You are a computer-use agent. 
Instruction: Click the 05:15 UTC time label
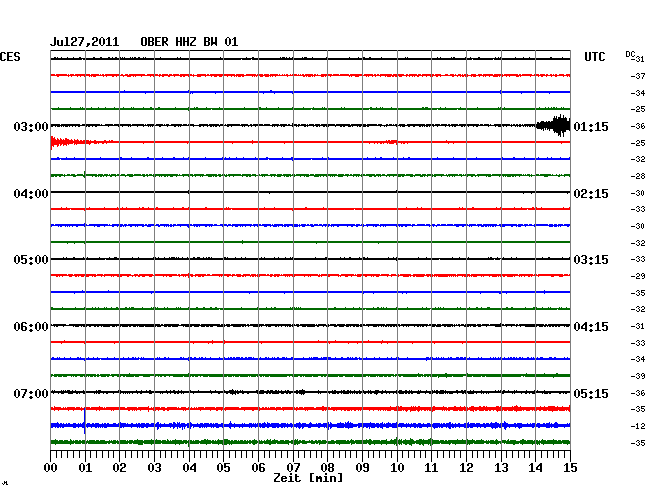pos(591,393)
